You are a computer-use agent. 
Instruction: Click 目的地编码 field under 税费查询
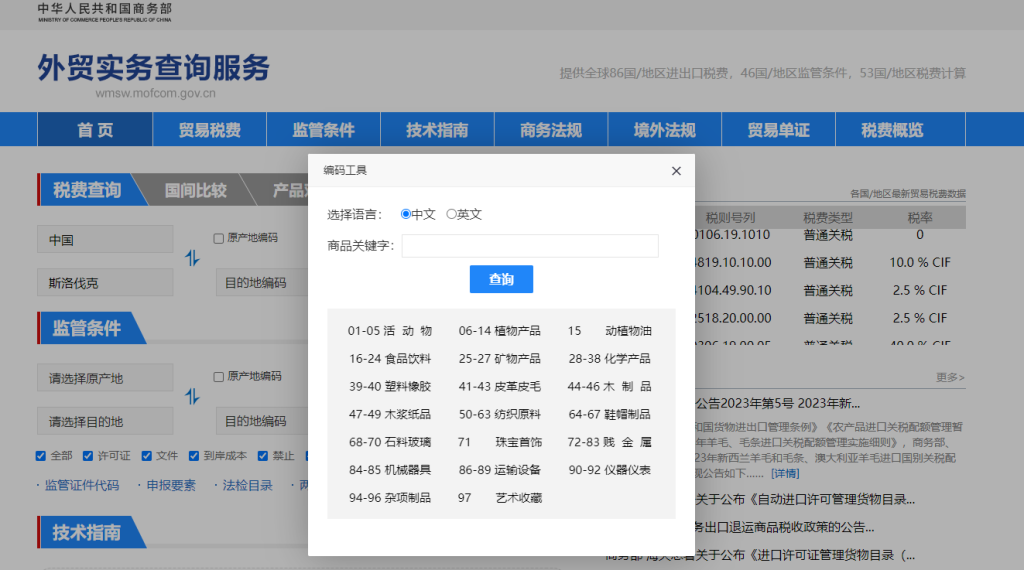click(263, 283)
